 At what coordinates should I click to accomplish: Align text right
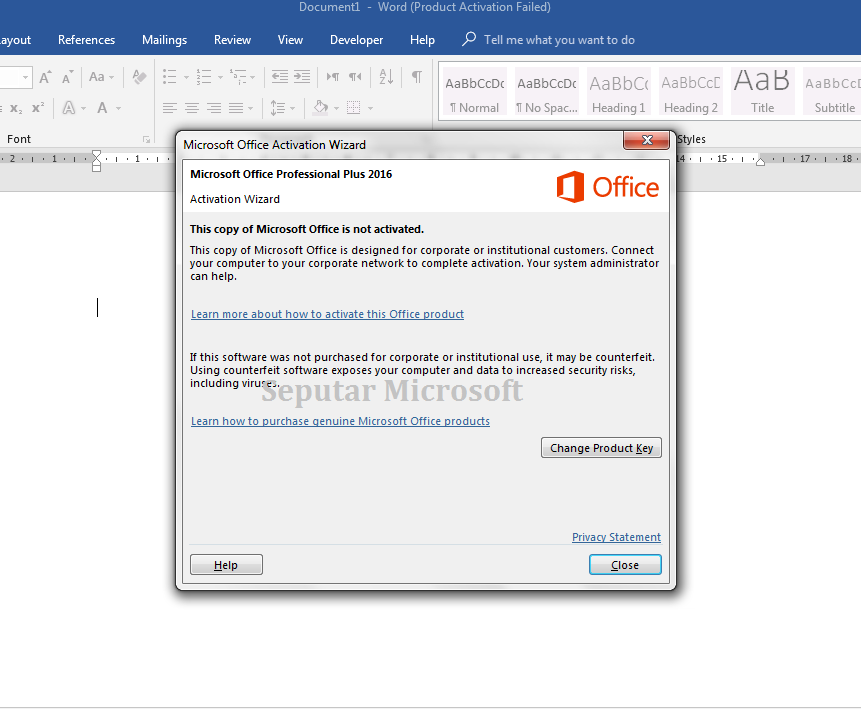(x=214, y=108)
